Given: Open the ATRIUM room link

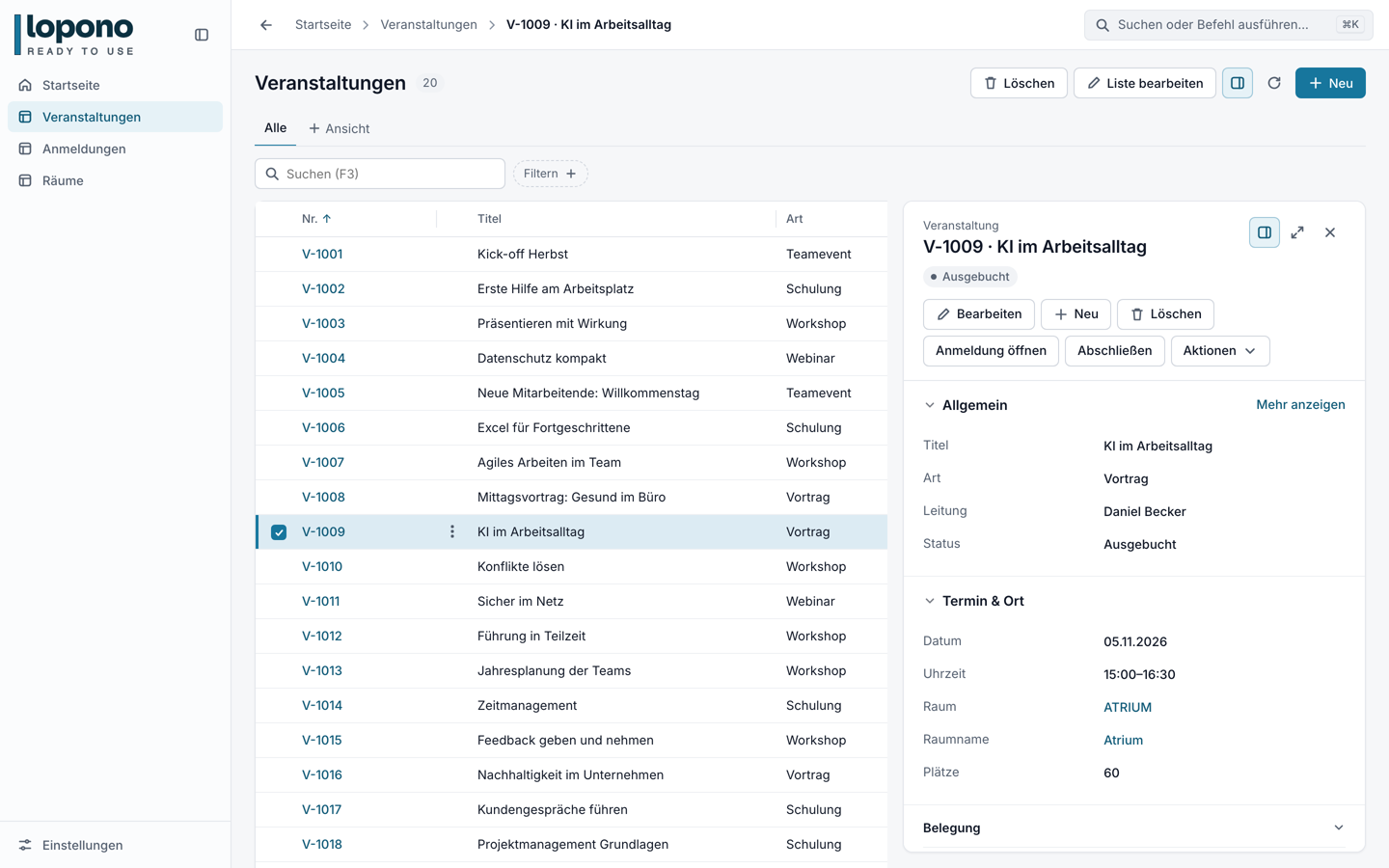Looking at the screenshot, I should click(x=1128, y=707).
